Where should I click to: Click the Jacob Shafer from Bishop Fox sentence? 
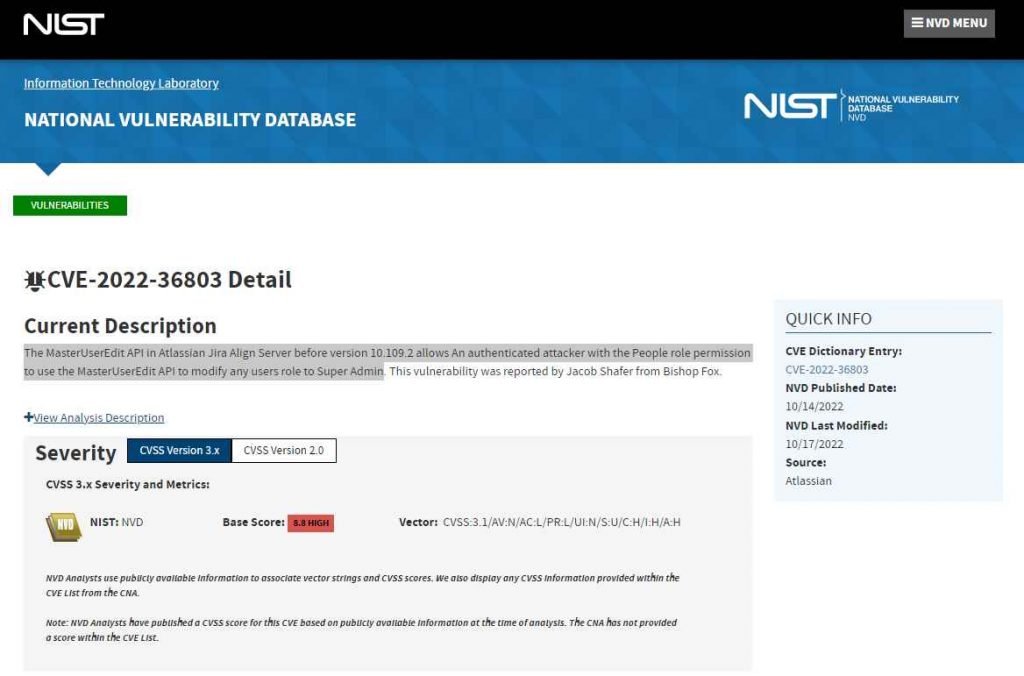coord(555,371)
